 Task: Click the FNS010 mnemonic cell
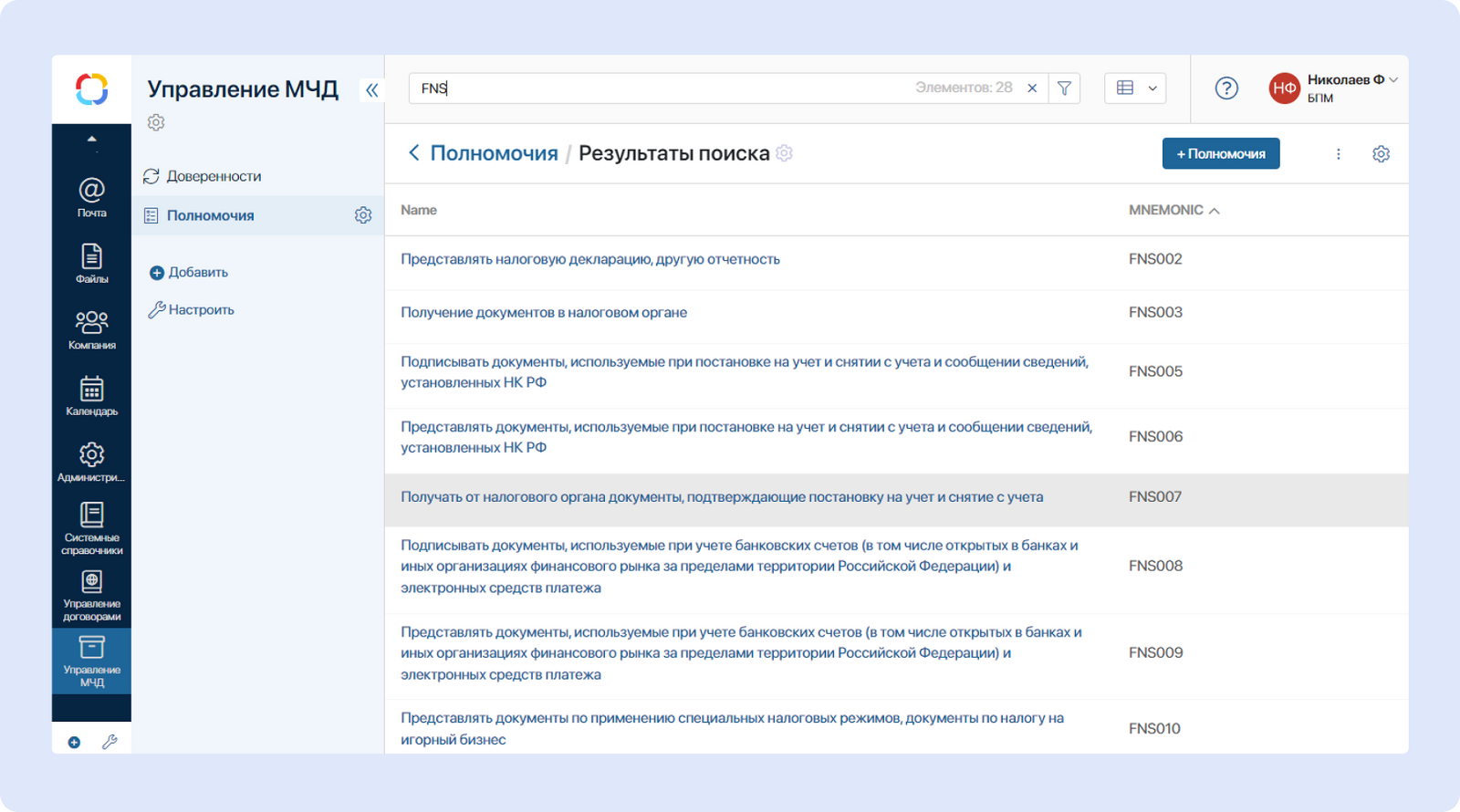click(1154, 728)
